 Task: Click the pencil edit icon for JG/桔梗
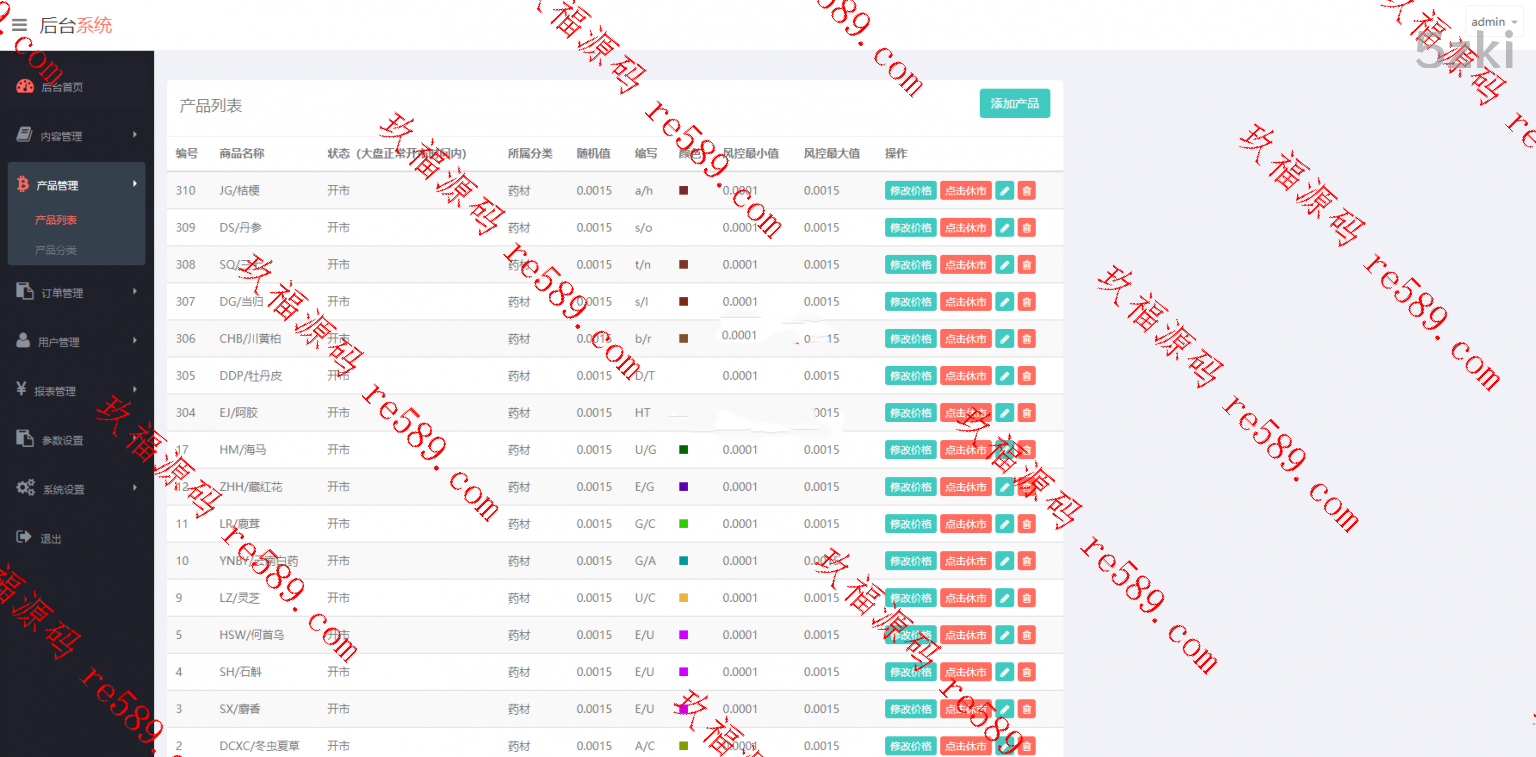[x=1005, y=191]
